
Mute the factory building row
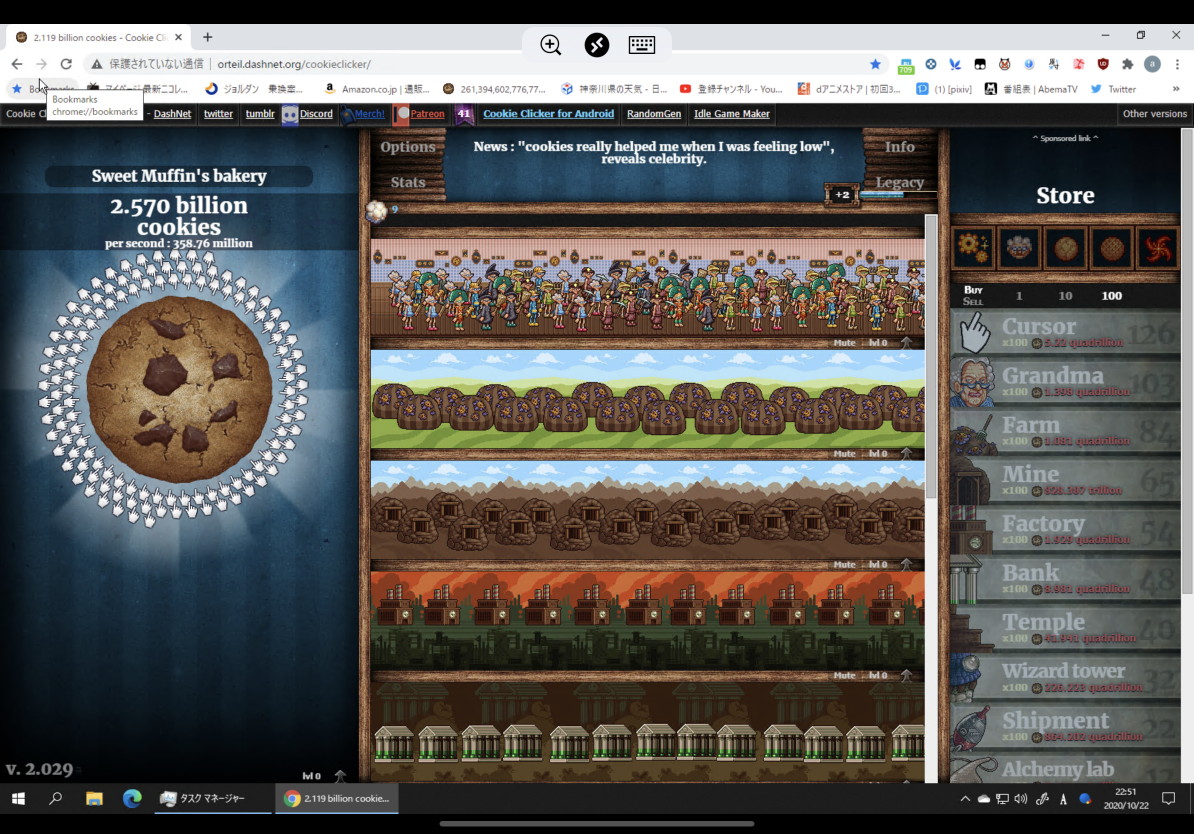point(844,675)
